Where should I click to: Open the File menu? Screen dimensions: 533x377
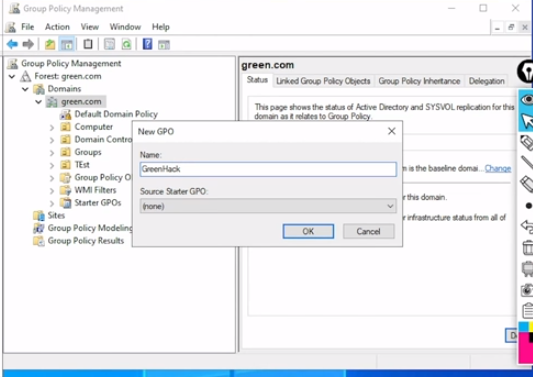(28, 27)
